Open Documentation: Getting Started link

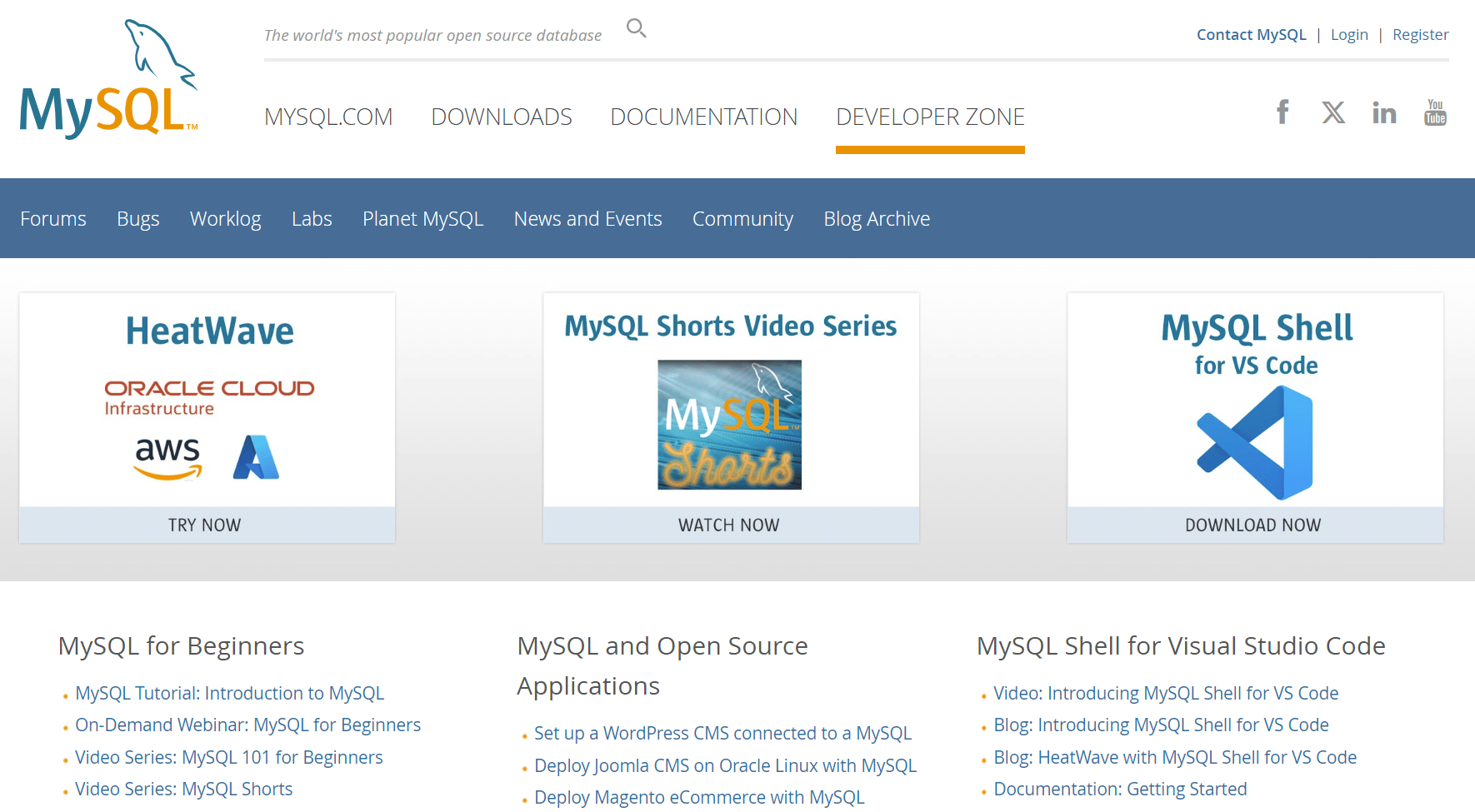click(1120, 789)
